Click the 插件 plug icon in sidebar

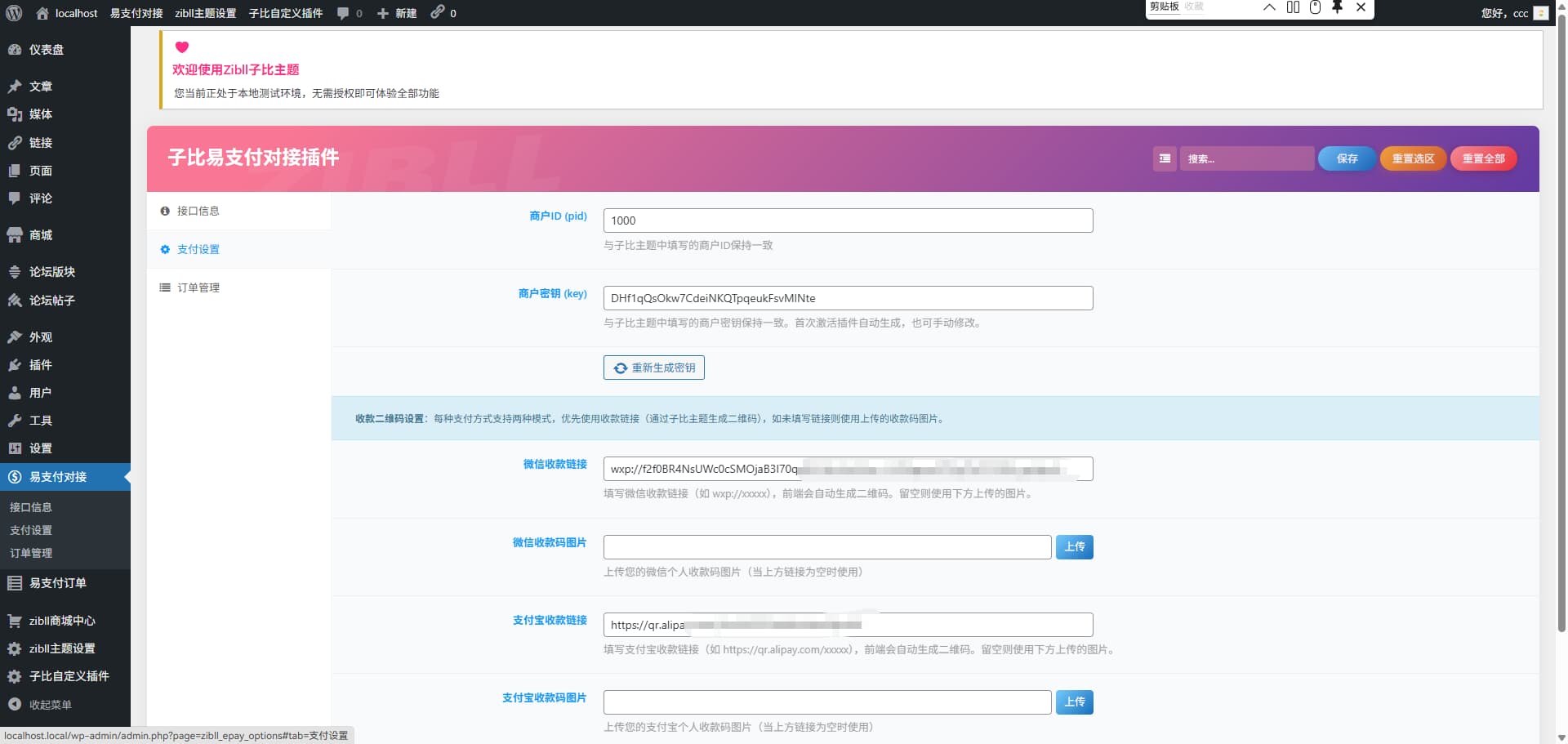point(15,365)
